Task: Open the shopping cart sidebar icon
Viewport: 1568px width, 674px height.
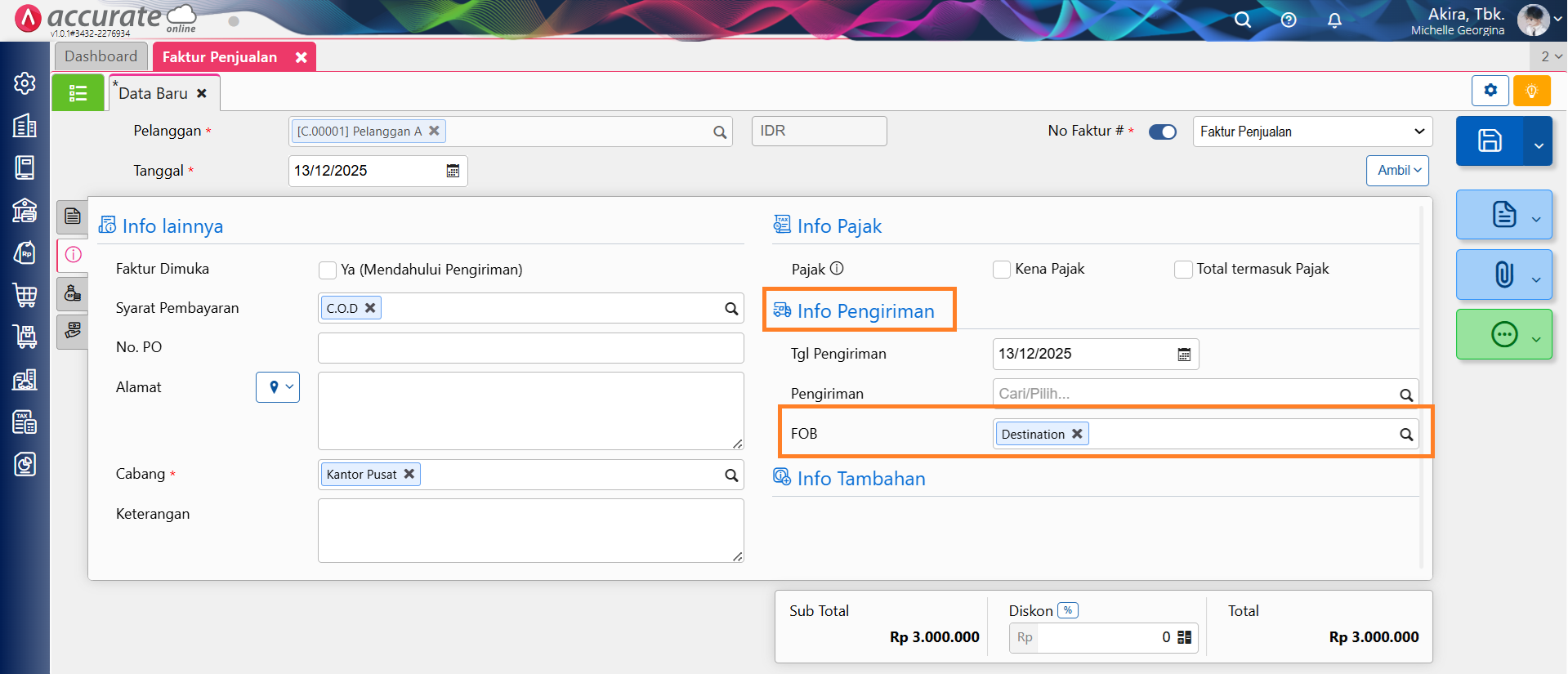Action: (25, 294)
